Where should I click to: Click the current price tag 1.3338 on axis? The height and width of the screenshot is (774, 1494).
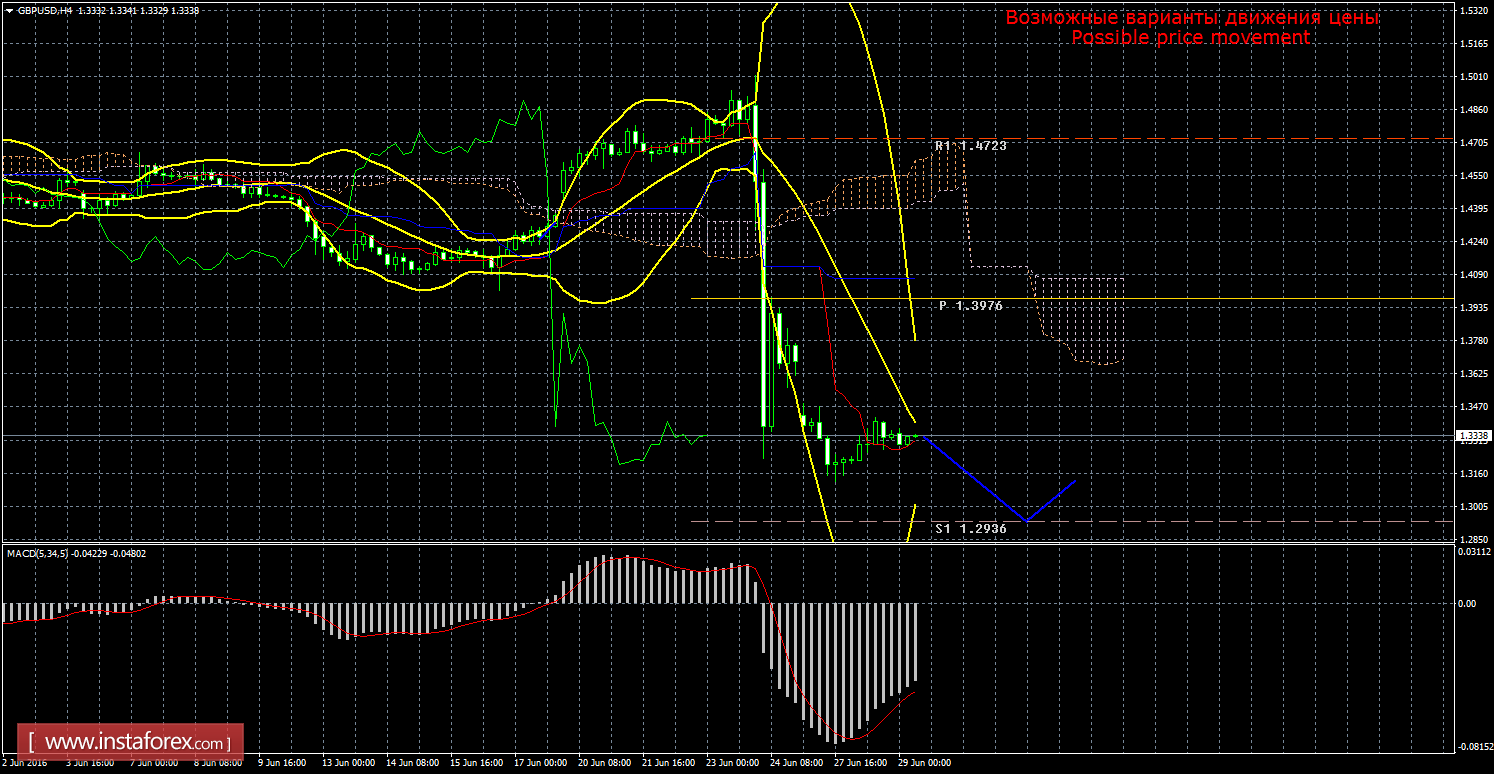point(1473,436)
